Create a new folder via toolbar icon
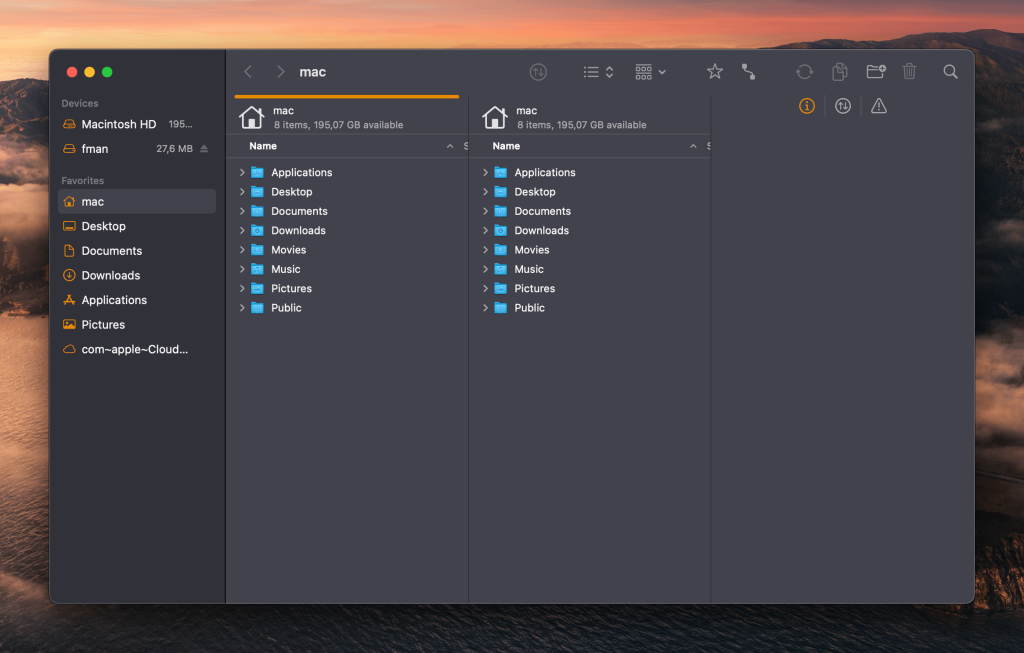Screen dimensions: 1024x653 point(875,72)
